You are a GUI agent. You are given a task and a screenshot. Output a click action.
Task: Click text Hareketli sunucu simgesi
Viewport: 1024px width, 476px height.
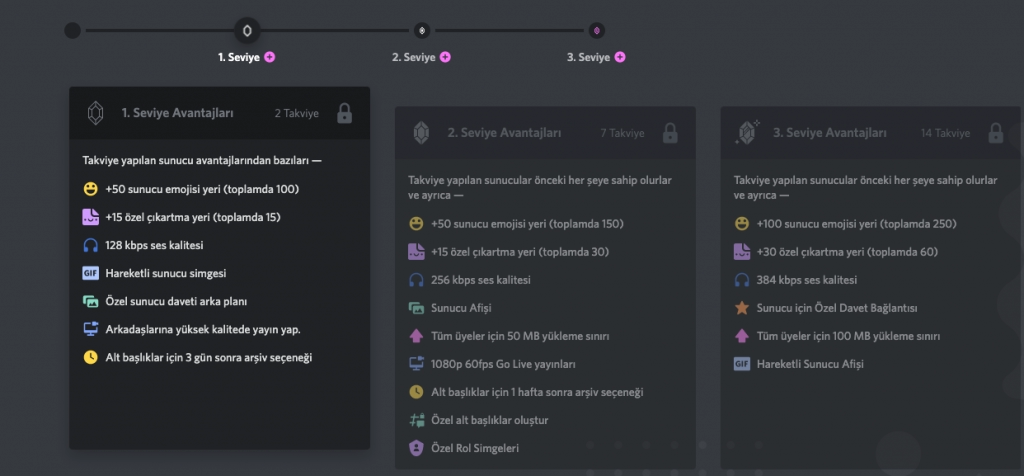tap(166, 274)
